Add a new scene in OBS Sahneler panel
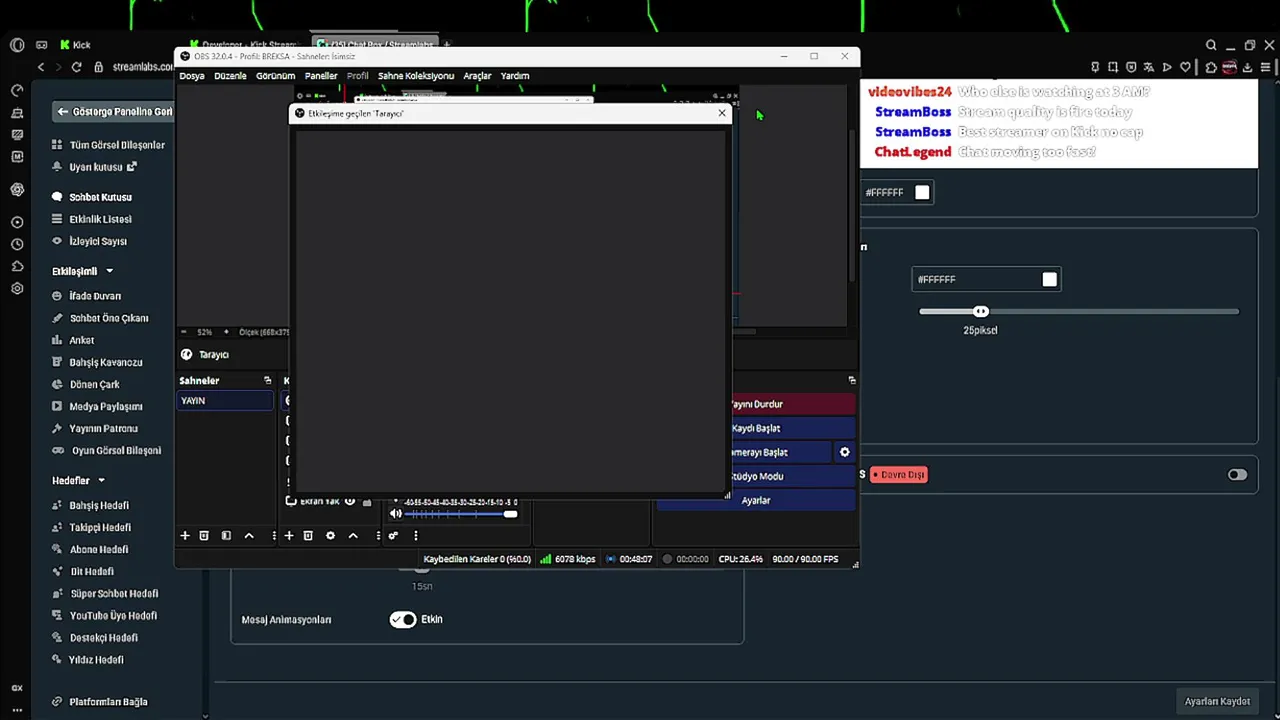The image size is (1280, 720). click(185, 536)
